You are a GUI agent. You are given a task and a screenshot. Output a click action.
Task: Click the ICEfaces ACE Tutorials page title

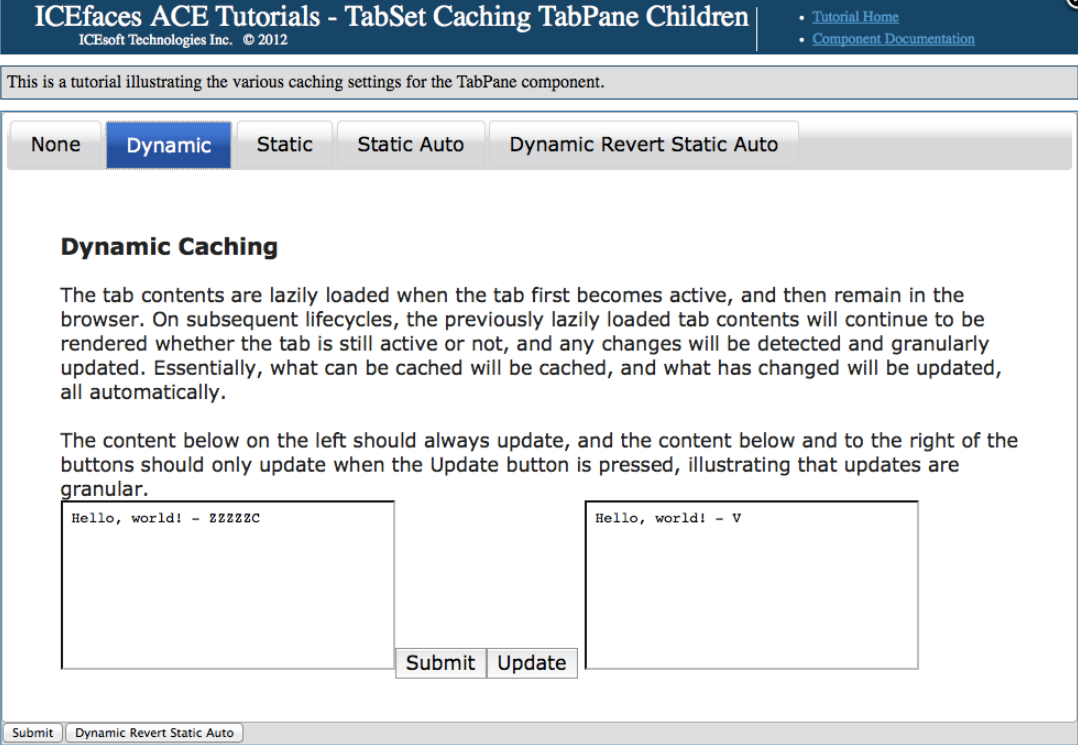(391, 17)
